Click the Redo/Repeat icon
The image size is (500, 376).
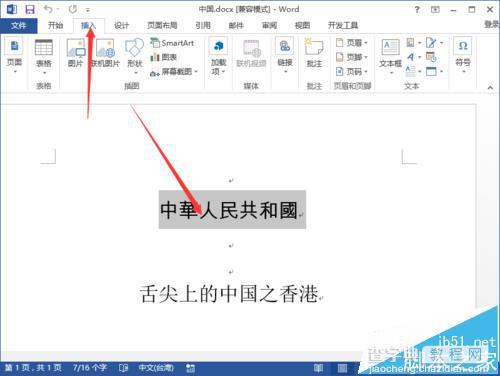point(73,9)
